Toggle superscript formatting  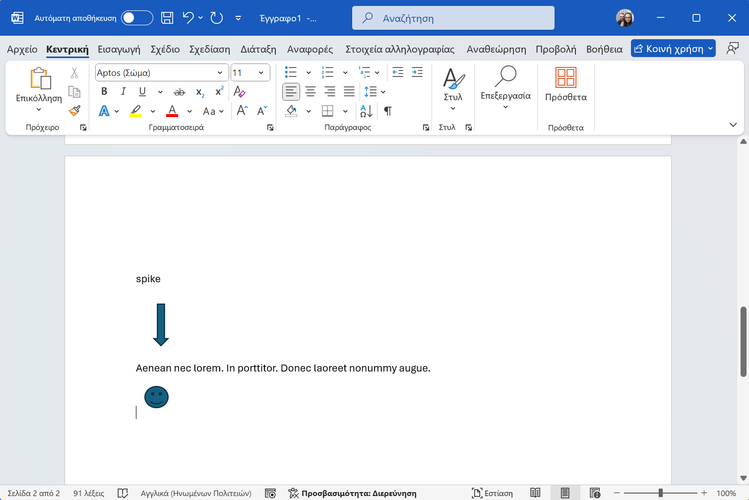pos(219,91)
